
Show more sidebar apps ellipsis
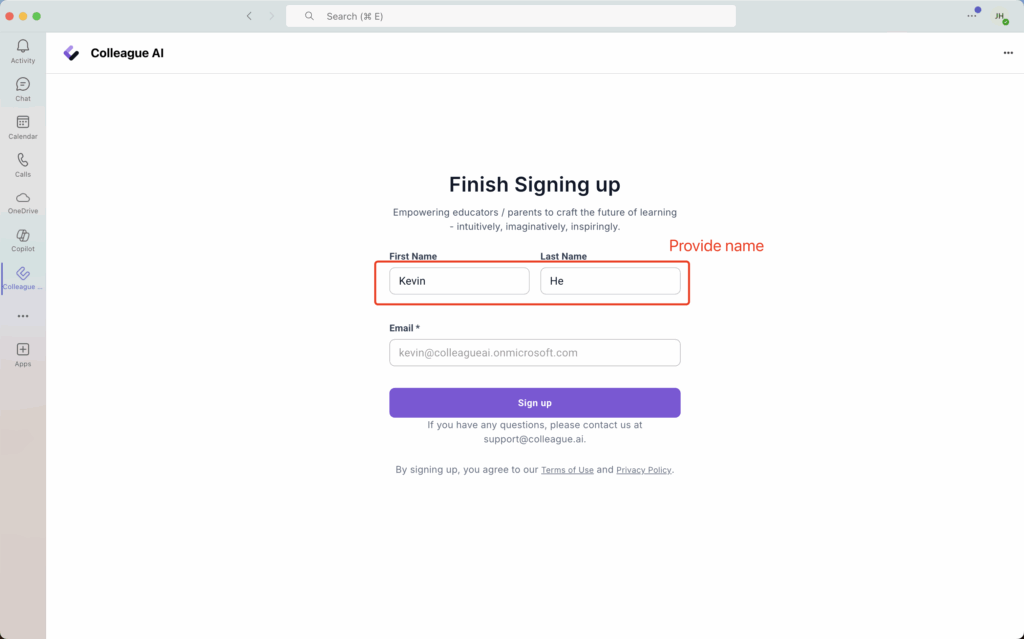pyautogui.click(x=23, y=316)
